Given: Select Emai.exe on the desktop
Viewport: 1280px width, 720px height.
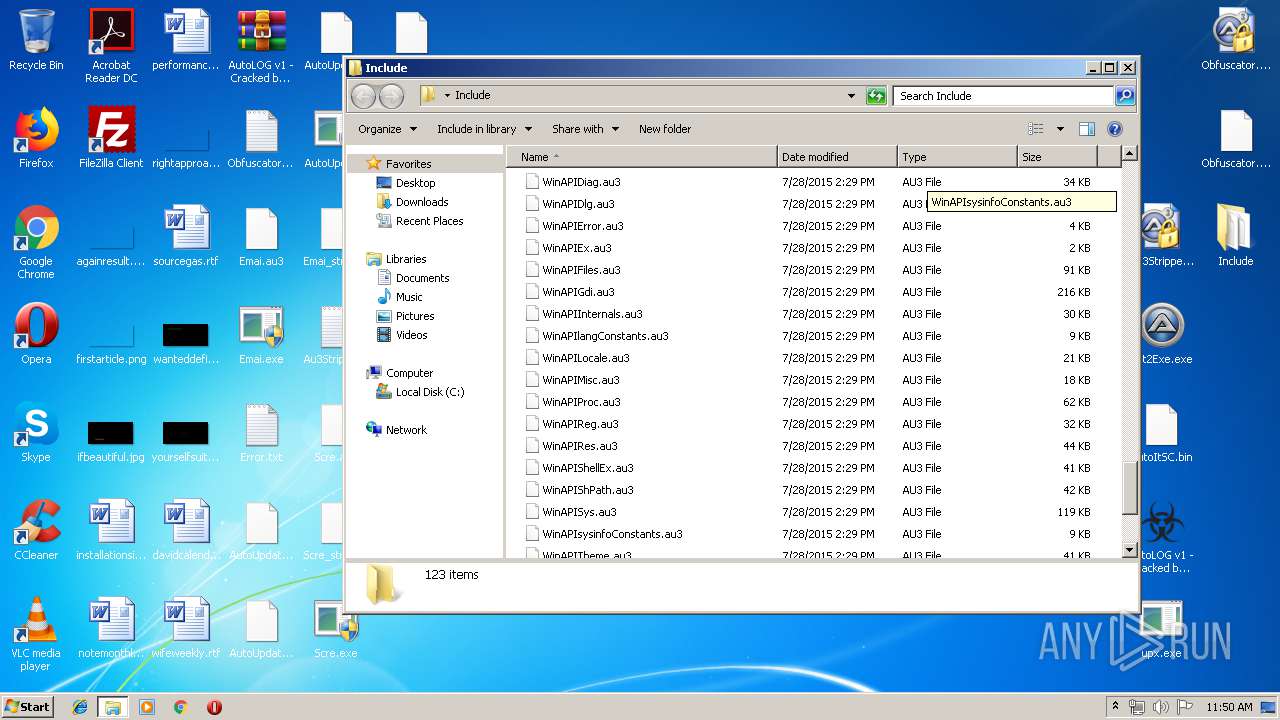Looking at the screenshot, I should 261,335.
